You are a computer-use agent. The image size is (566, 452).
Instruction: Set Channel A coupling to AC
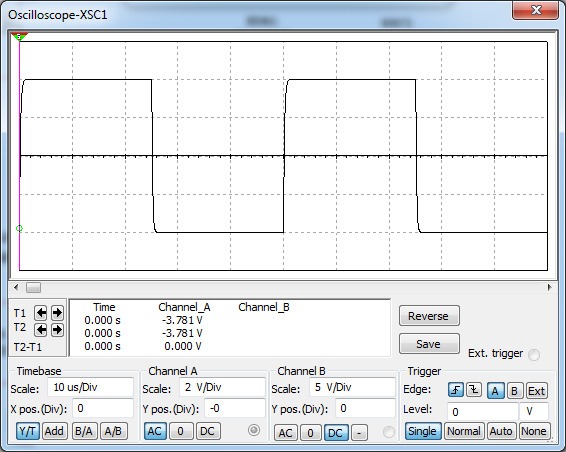tap(155, 431)
